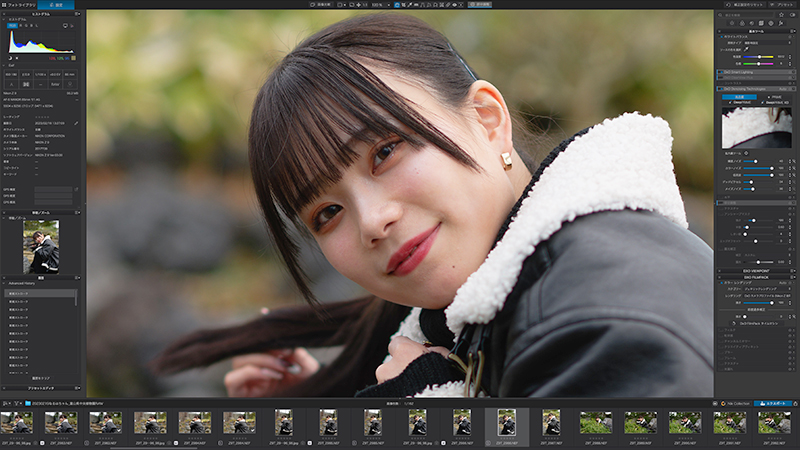Filter tools by the geometry icon

point(761,23)
